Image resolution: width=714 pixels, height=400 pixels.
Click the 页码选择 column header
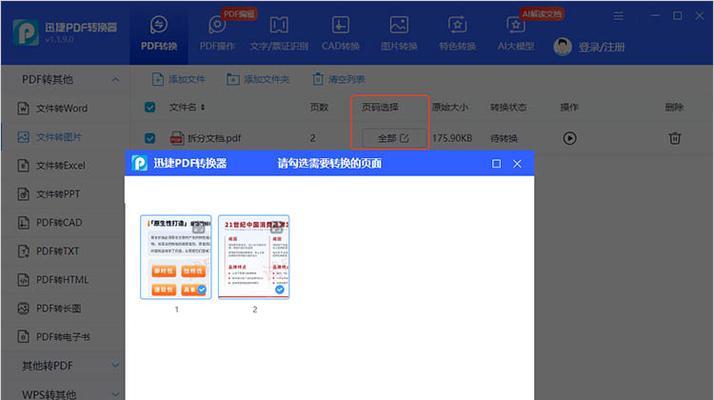tap(380, 107)
